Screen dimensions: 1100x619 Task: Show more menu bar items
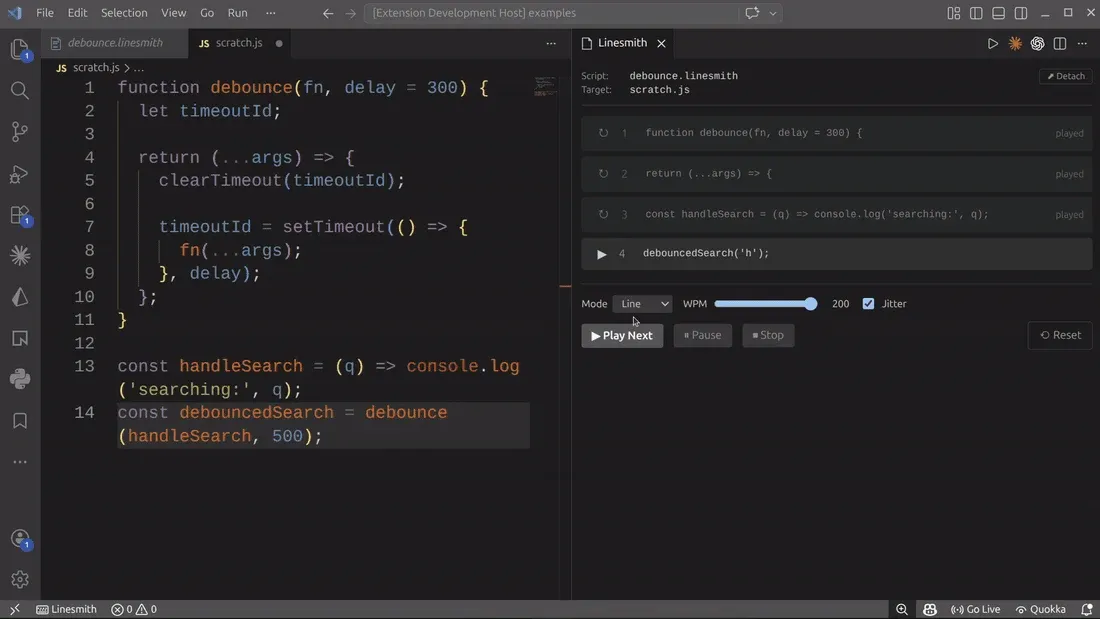[x=271, y=13]
